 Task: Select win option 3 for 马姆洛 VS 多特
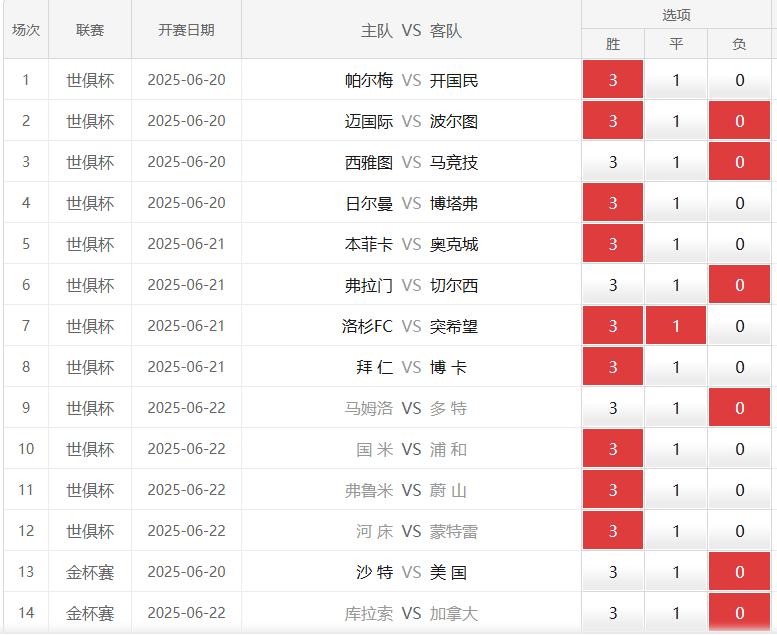point(612,407)
